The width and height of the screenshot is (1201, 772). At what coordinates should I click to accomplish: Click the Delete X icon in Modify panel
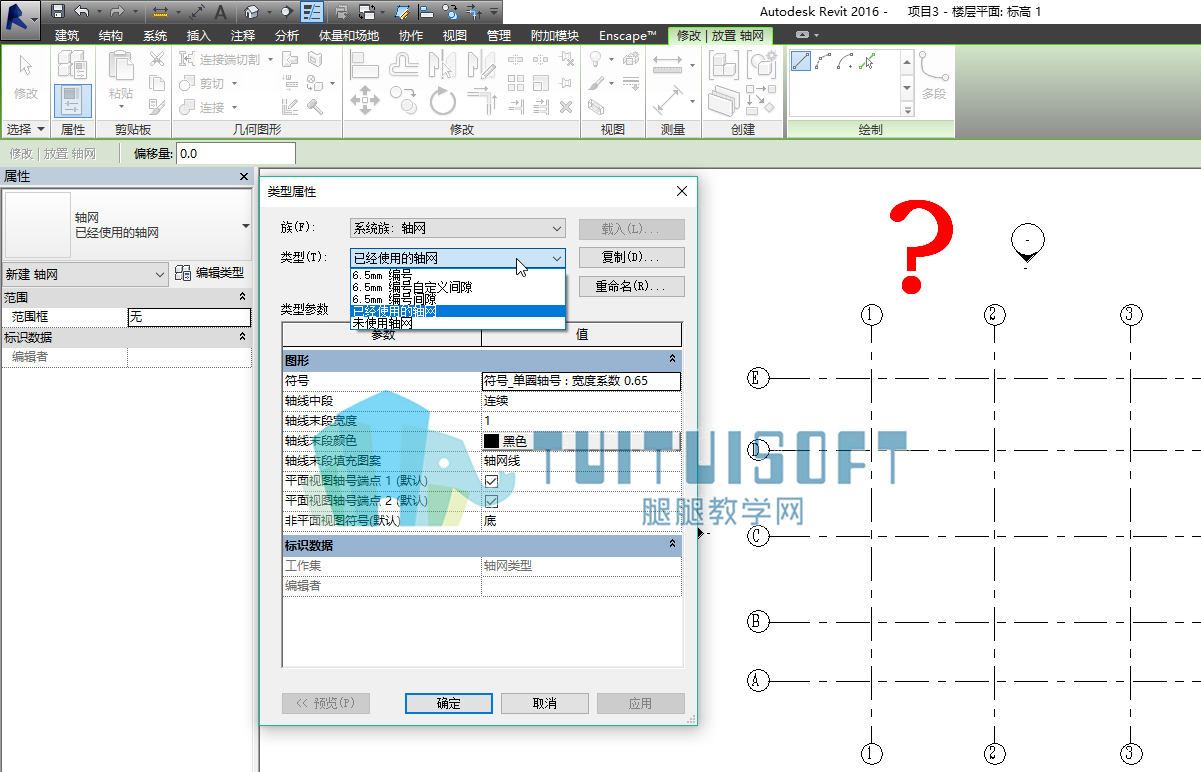pyautogui.click(x=566, y=107)
